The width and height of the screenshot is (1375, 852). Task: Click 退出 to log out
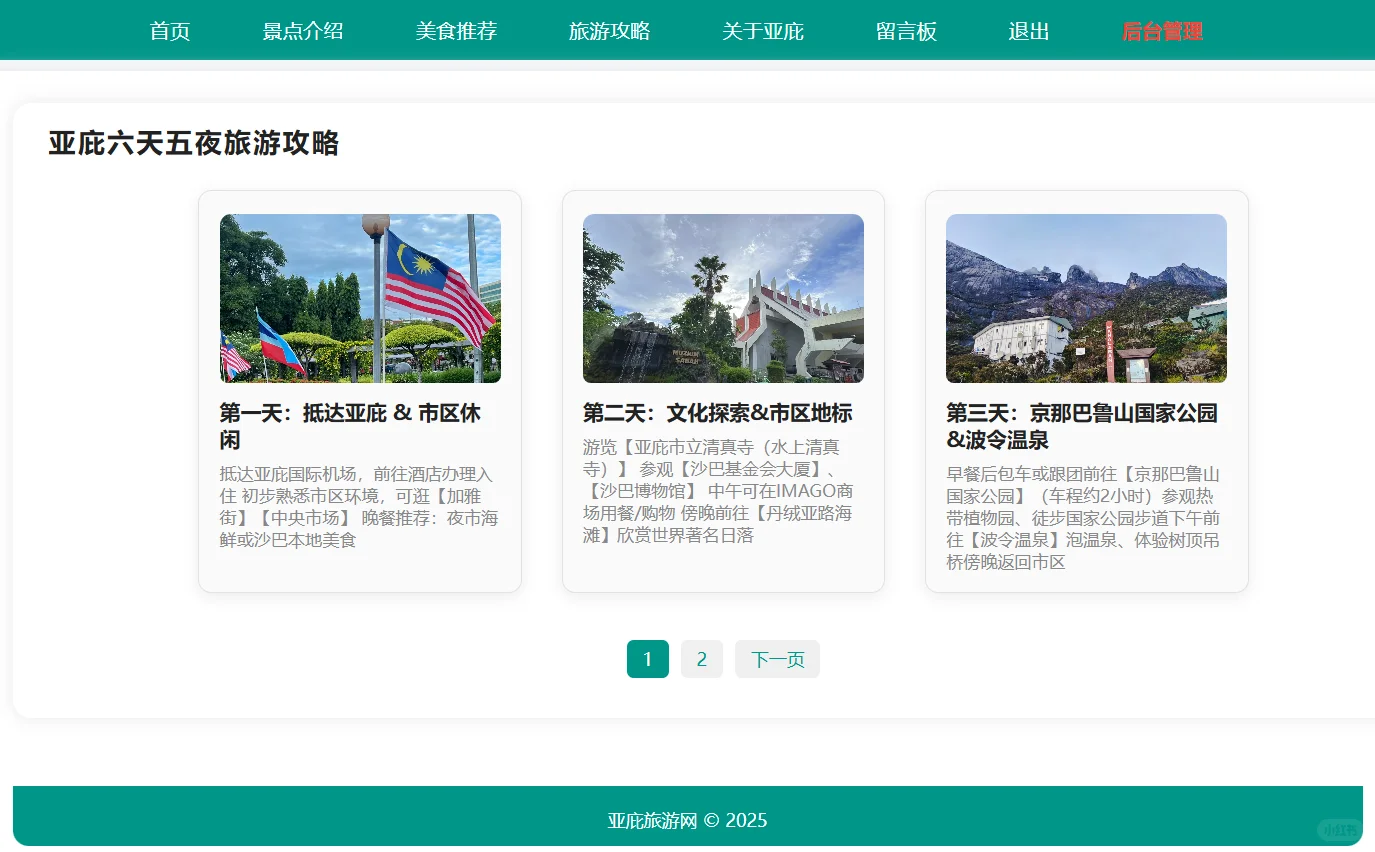[x=1029, y=31]
